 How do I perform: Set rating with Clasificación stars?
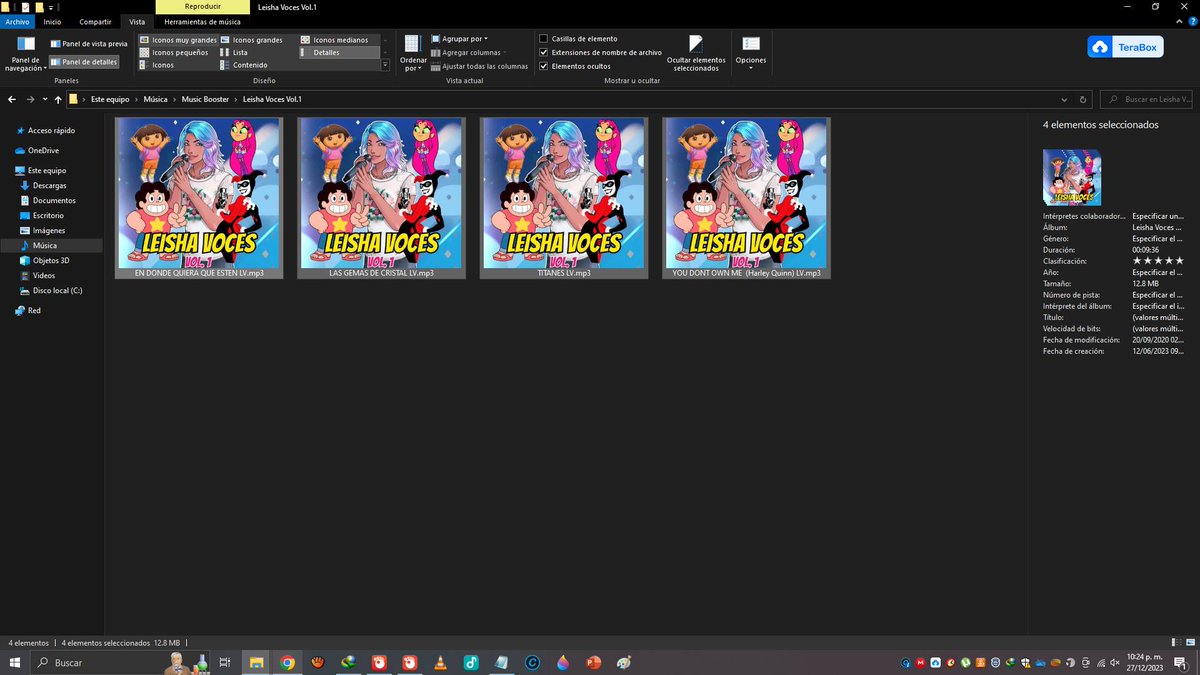coord(1158,261)
